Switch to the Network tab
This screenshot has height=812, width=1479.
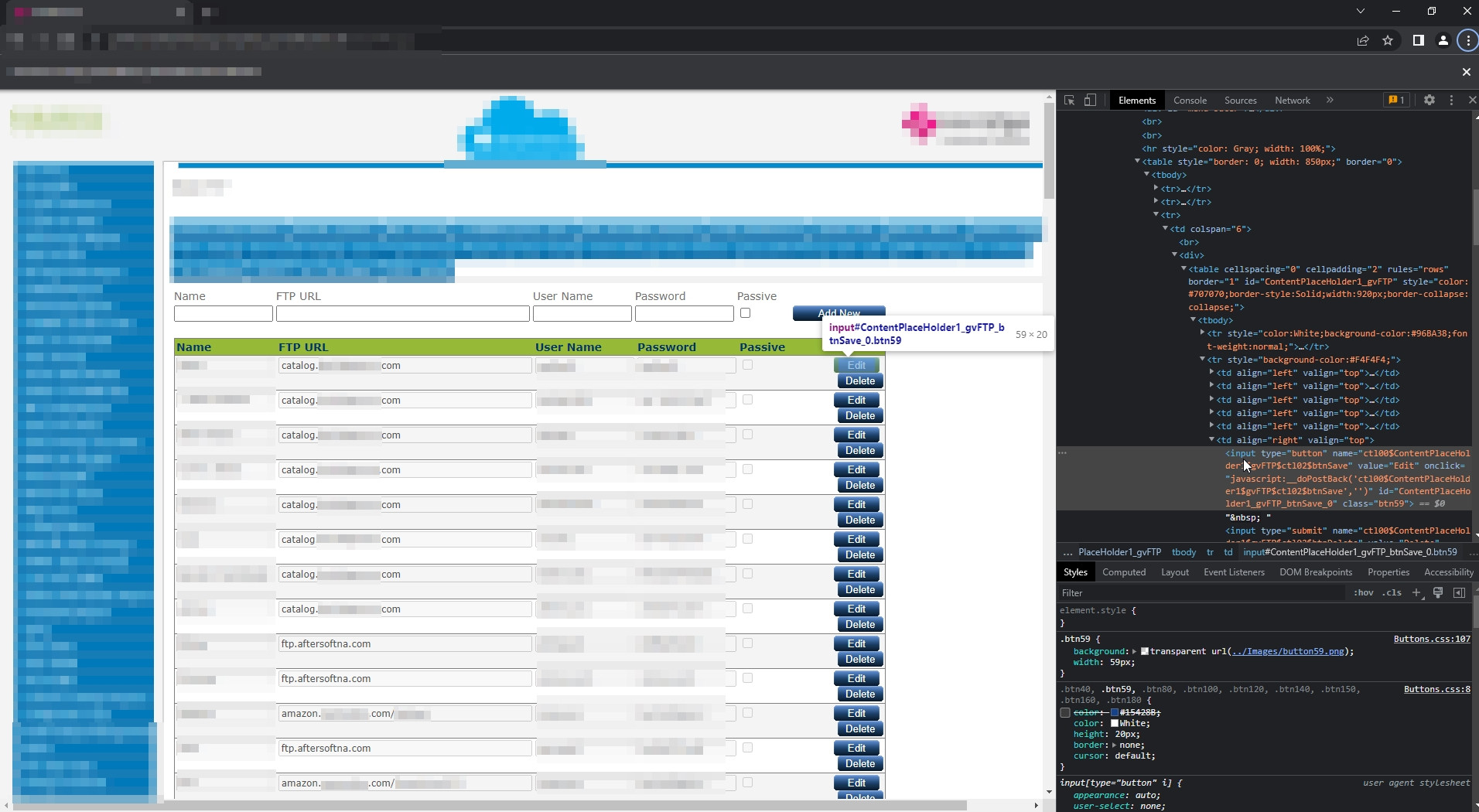click(1292, 101)
